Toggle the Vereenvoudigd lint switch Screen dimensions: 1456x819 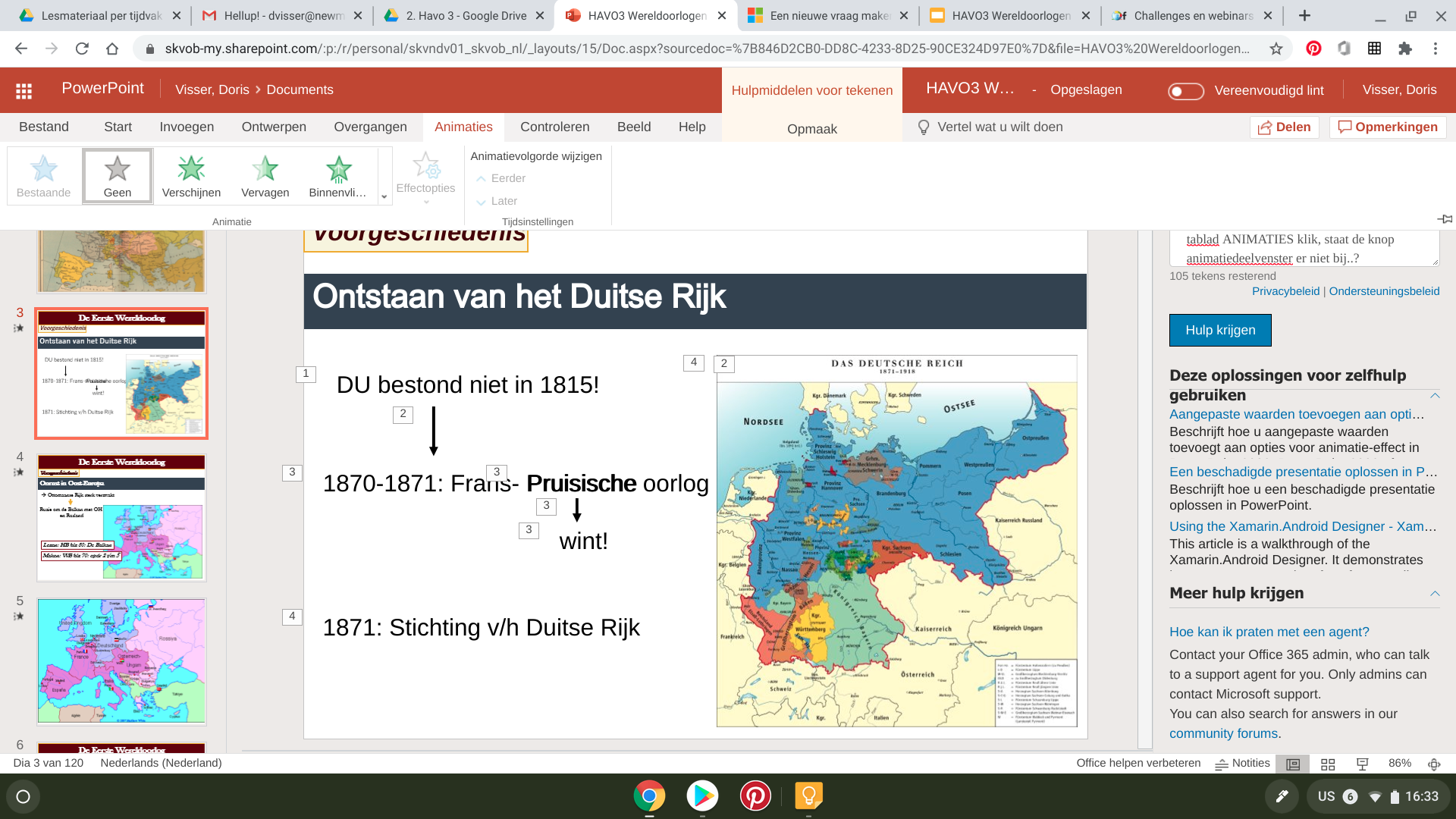pyautogui.click(x=1186, y=91)
